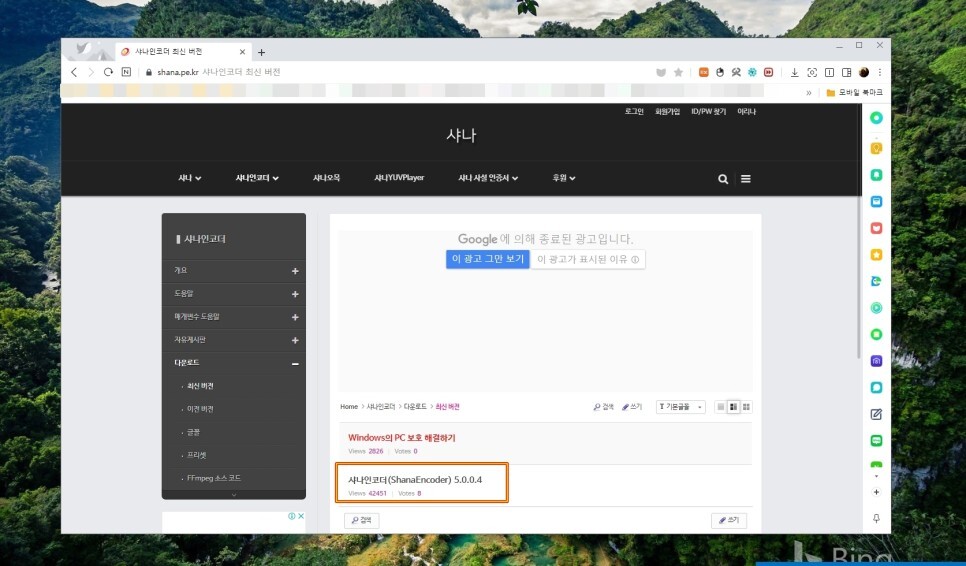Open the browser downloads arrow icon
The image size is (966, 566).
[x=795, y=72]
